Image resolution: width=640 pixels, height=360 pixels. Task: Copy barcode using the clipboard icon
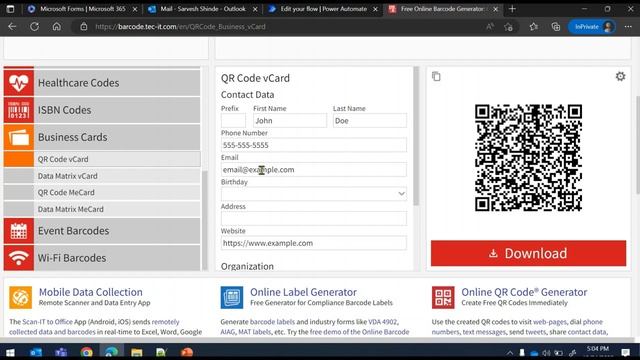coord(436,76)
